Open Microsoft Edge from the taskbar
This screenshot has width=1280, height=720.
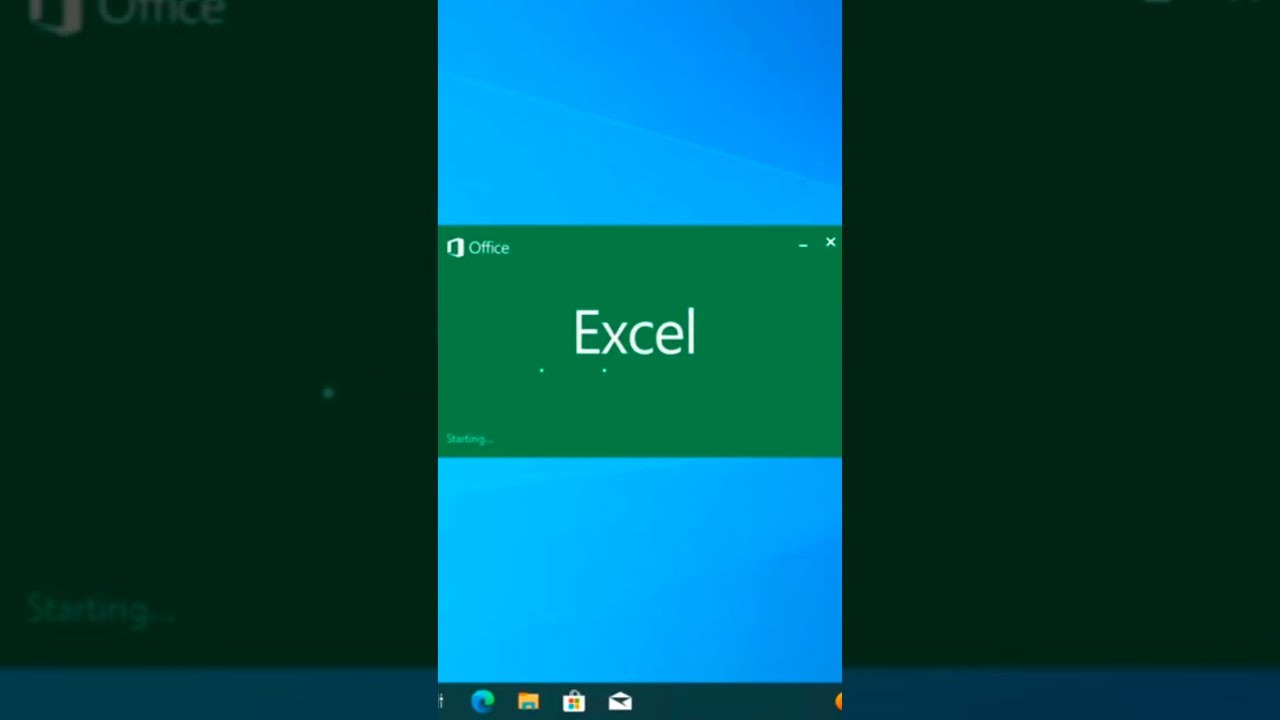pyautogui.click(x=483, y=701)
